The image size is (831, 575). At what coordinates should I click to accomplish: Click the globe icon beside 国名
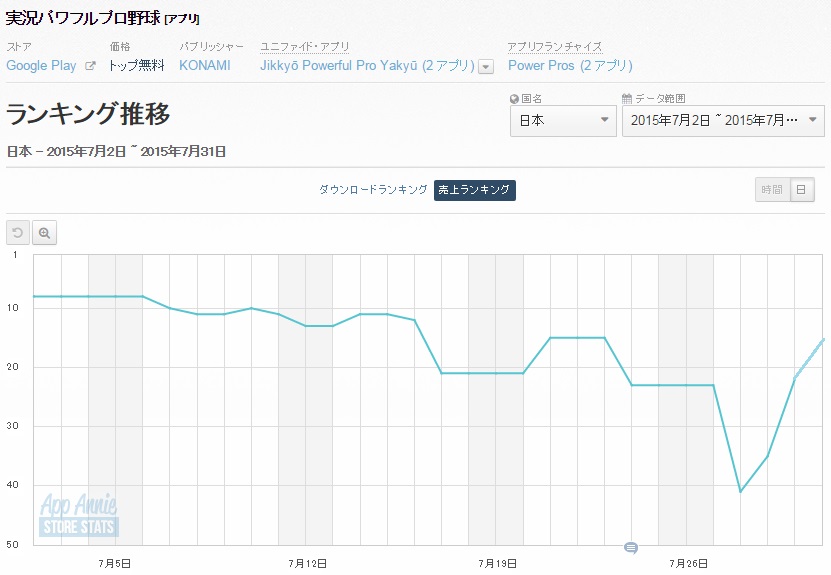pyautogui.click(x=514, y=99)
